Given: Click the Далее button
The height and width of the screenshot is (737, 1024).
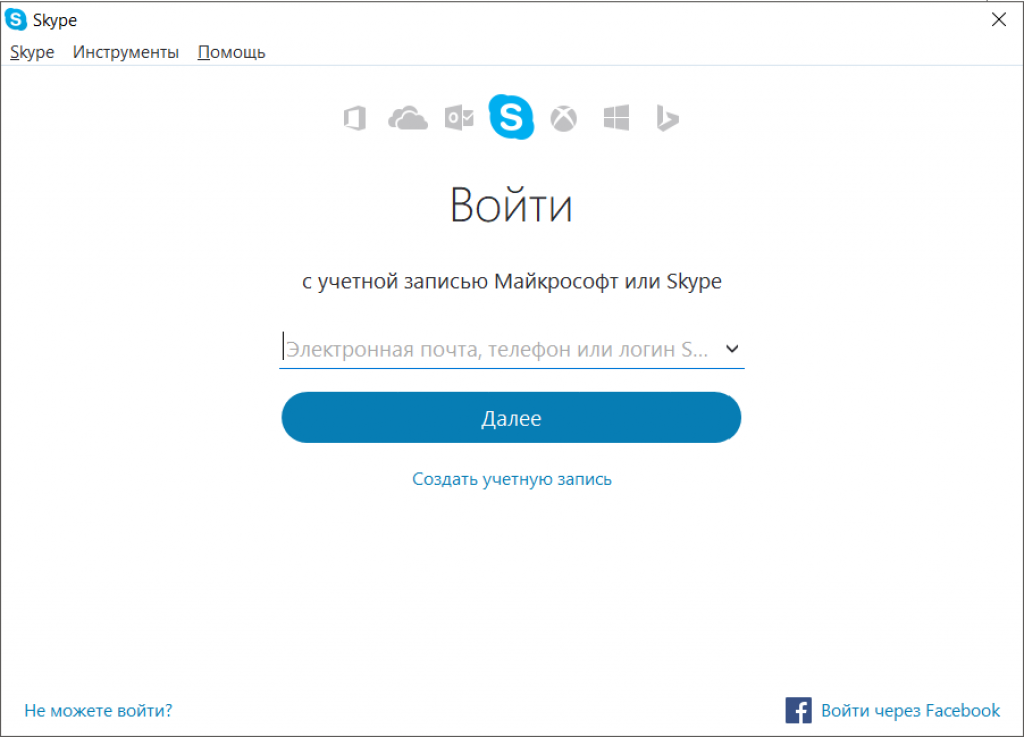Looking at the screenshot, I should click(x=511, y=418).
